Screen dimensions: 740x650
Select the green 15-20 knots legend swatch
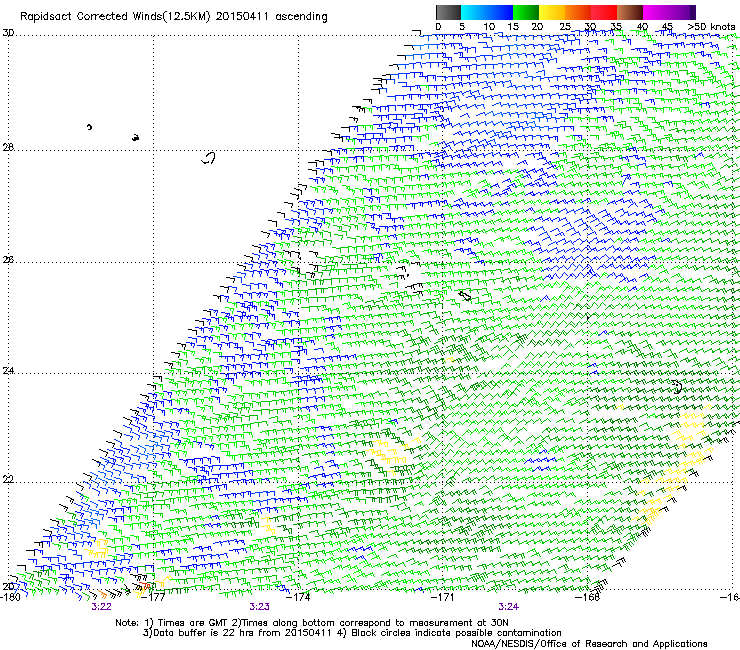point(526,12)
